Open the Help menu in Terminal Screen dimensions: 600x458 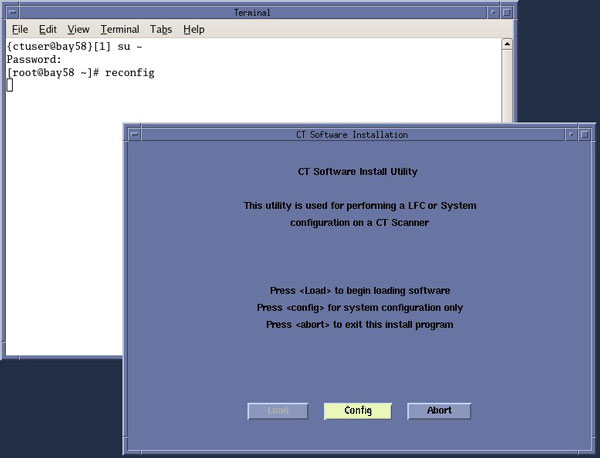194,30
